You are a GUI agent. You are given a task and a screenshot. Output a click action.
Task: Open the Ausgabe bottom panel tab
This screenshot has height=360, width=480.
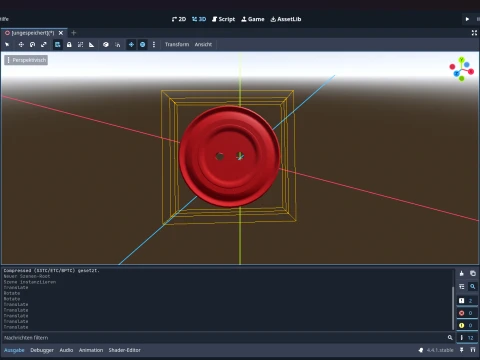click(14, 350)
